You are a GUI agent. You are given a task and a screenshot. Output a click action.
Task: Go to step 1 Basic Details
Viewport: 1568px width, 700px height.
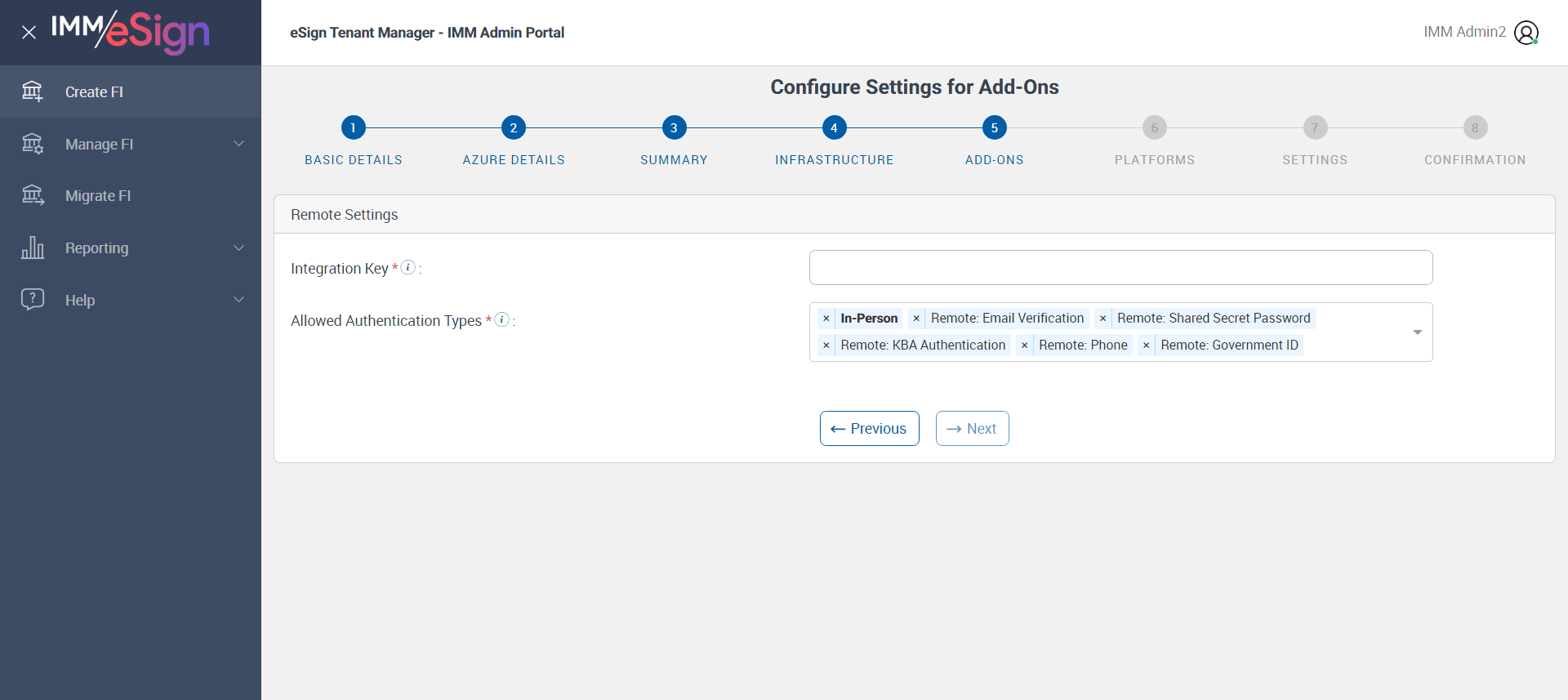tap(353, 127)
